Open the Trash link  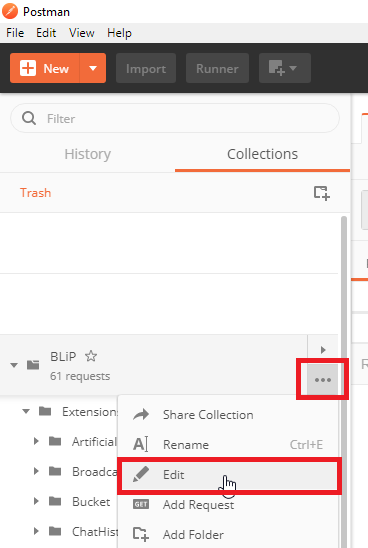[35, 193]
